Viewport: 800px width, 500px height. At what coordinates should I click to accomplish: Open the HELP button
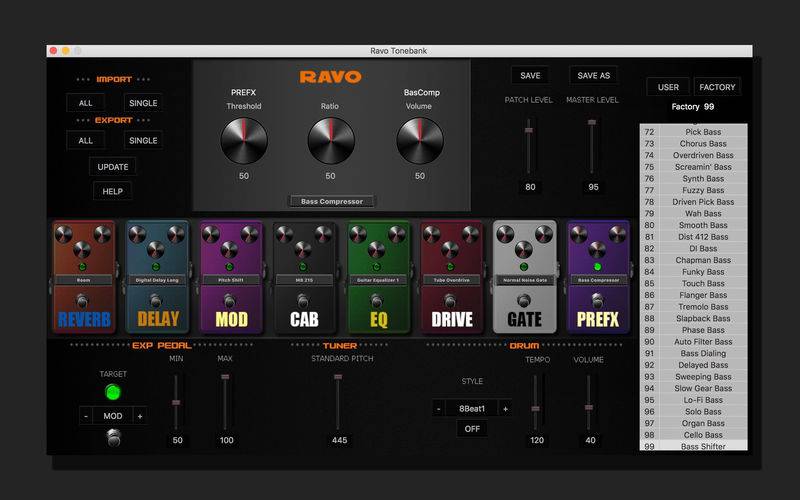point(112,191)
